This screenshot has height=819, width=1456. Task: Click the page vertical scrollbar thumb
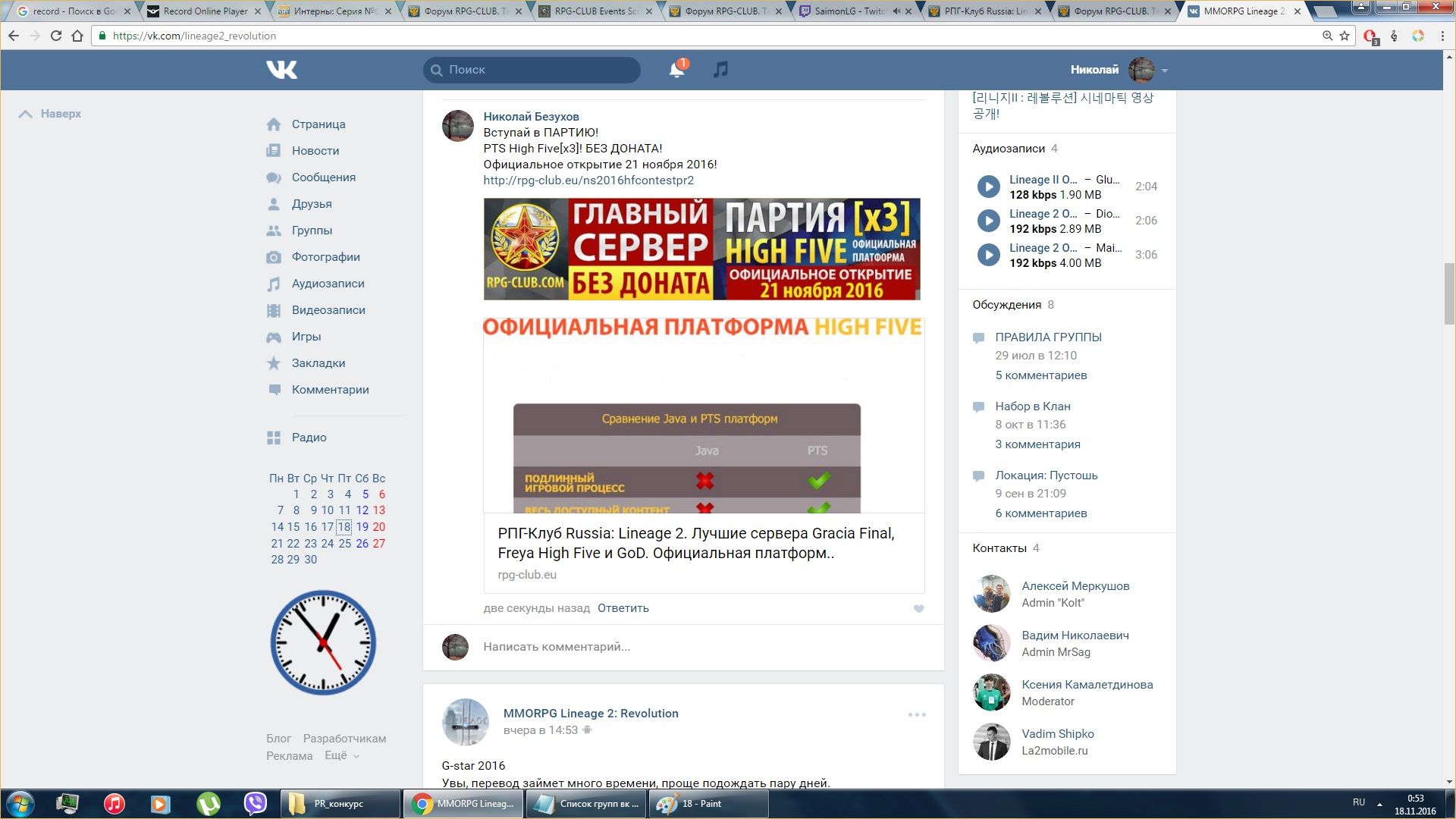(x=1449, y=294)
